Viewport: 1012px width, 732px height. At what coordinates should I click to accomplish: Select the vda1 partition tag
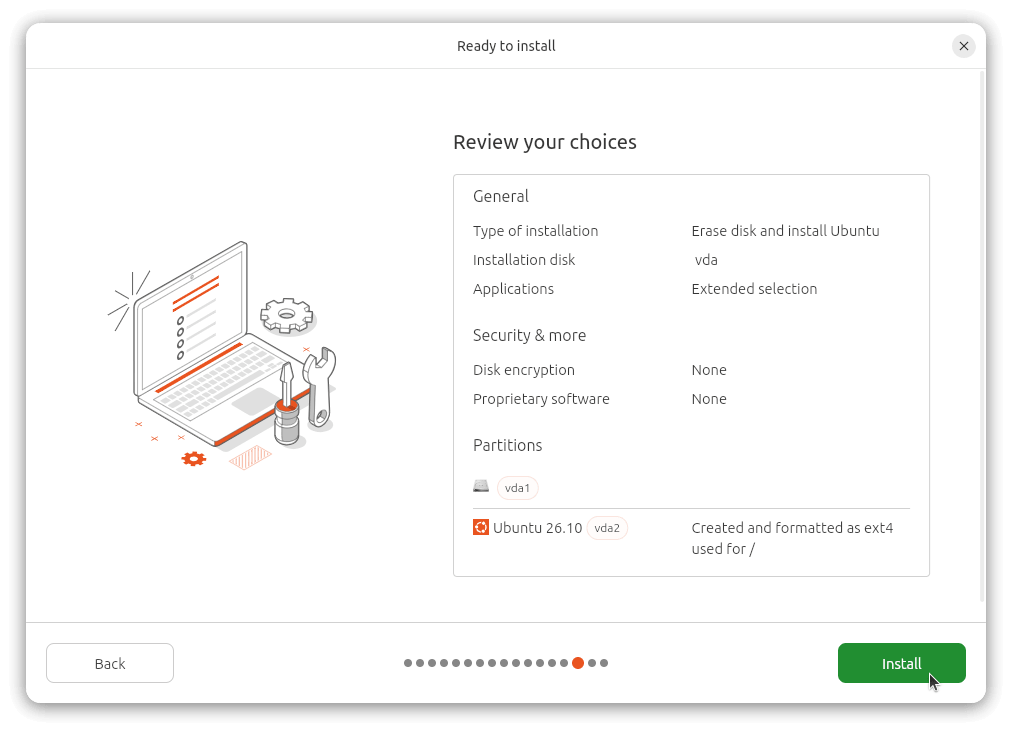pyautogui.click(x=518, y=488)
